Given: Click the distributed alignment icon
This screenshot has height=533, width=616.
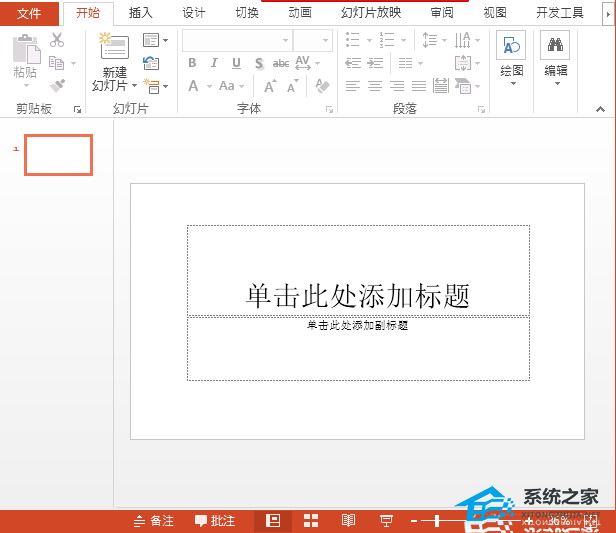Looking at the screenshot, I should (441, 86).
